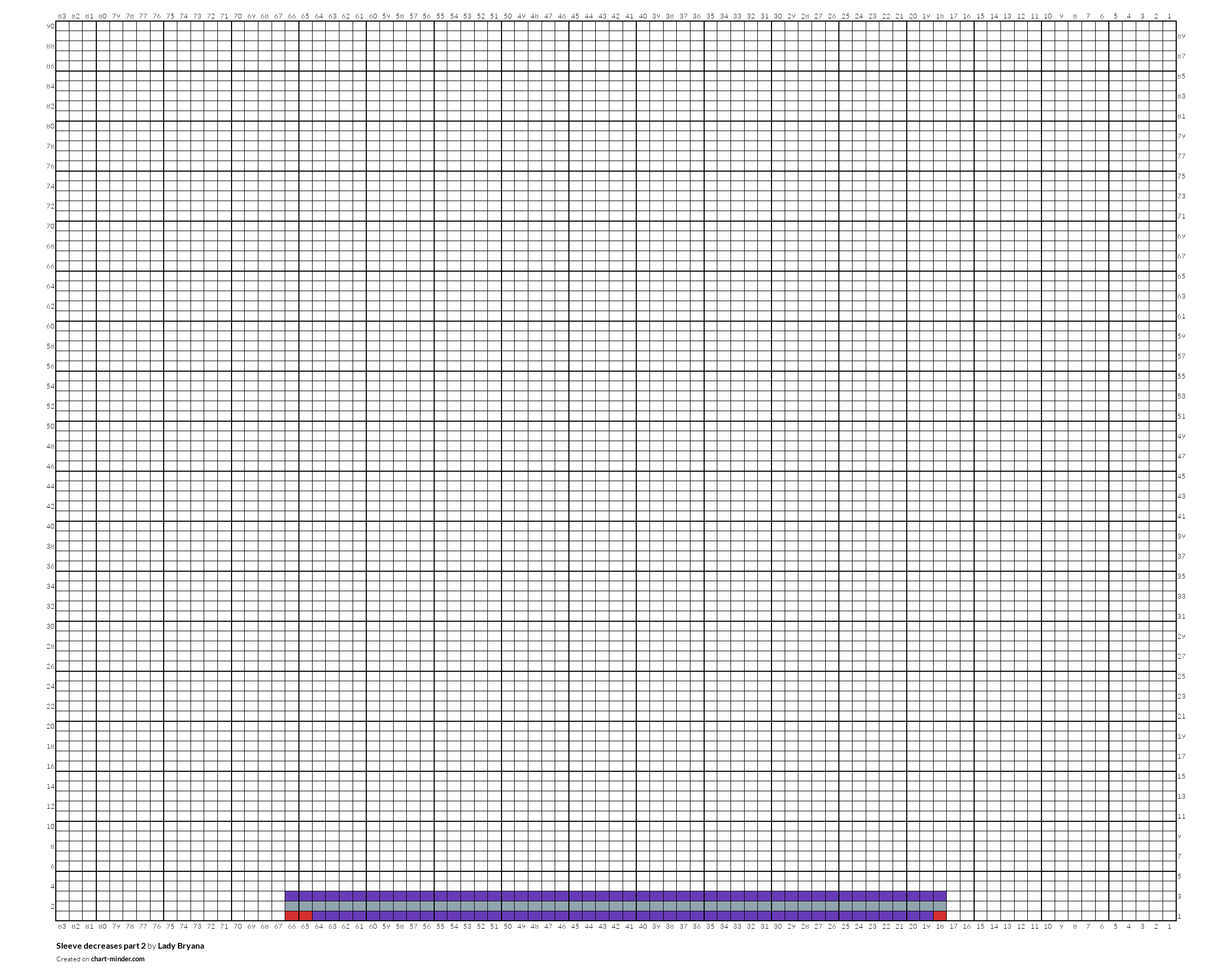Click the Sleeve decreases part 2 title

click(101, 946)
